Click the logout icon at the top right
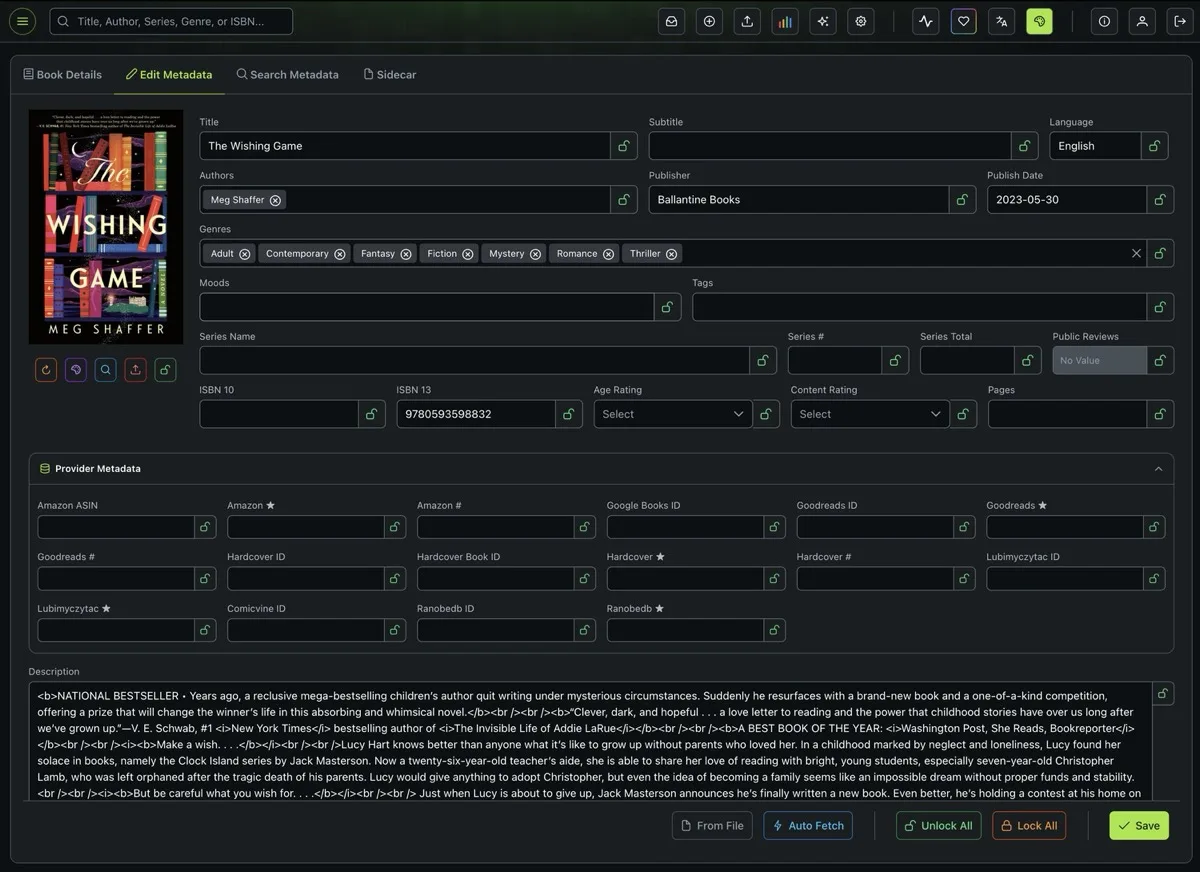The image size is (1200, 872). tap(1179, 21)
